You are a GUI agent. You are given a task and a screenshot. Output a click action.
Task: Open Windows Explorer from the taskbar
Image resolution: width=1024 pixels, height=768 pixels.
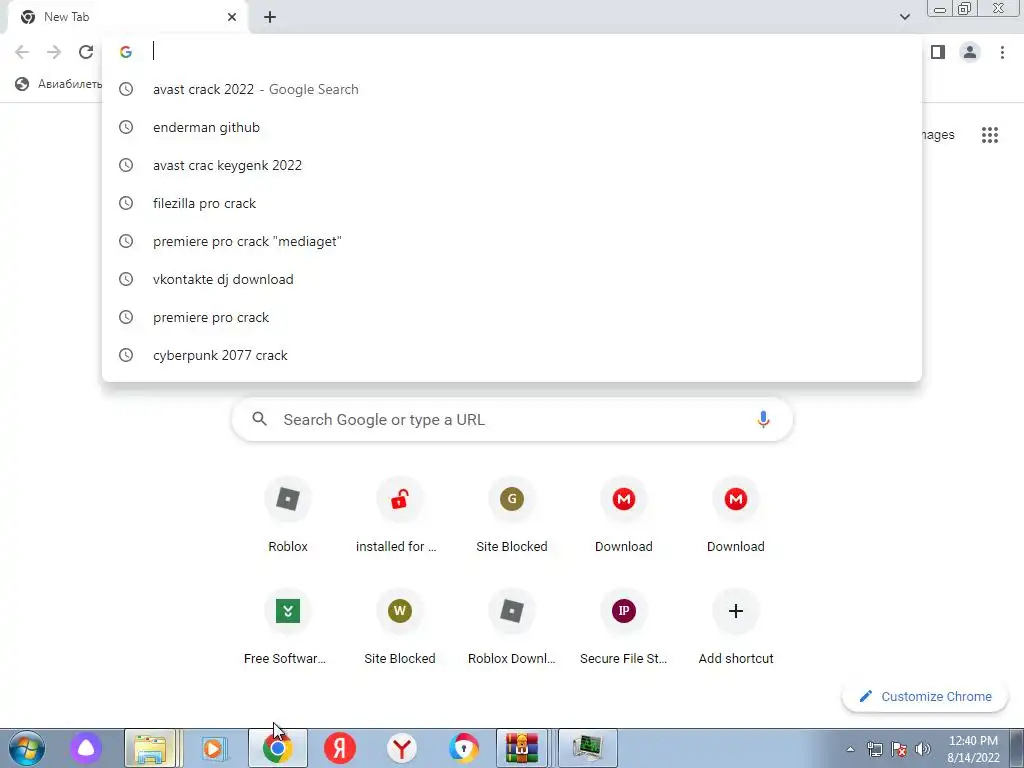[150, 748]
